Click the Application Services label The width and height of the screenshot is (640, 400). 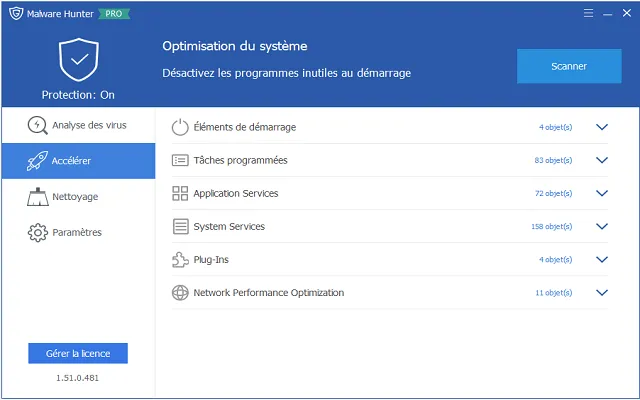tap(236, 193)
